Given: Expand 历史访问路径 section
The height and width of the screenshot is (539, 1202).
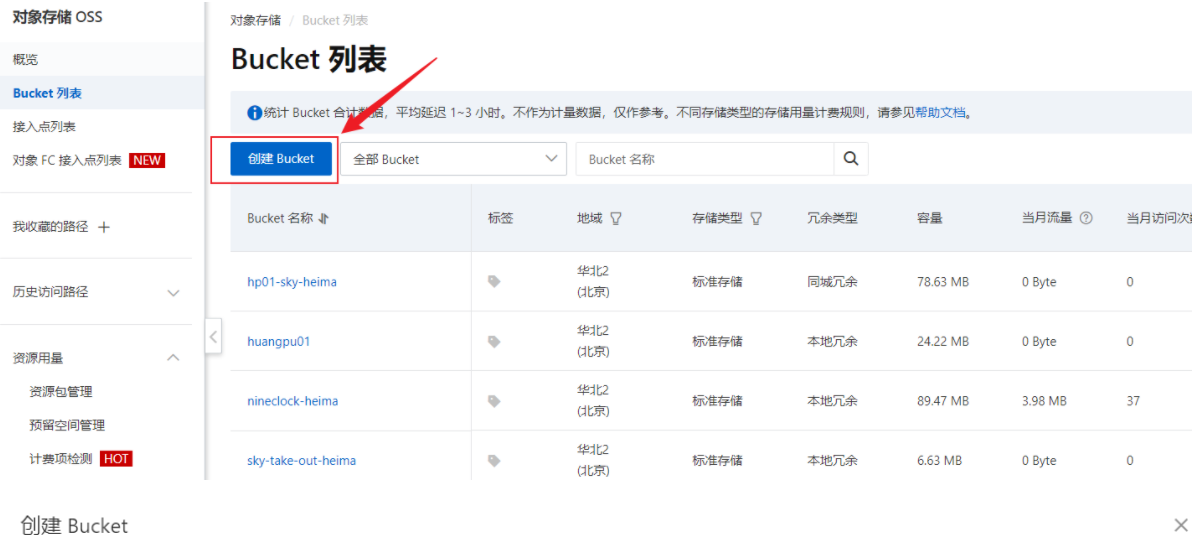Looking at the screenshot, I should click(x=173, y=293).
